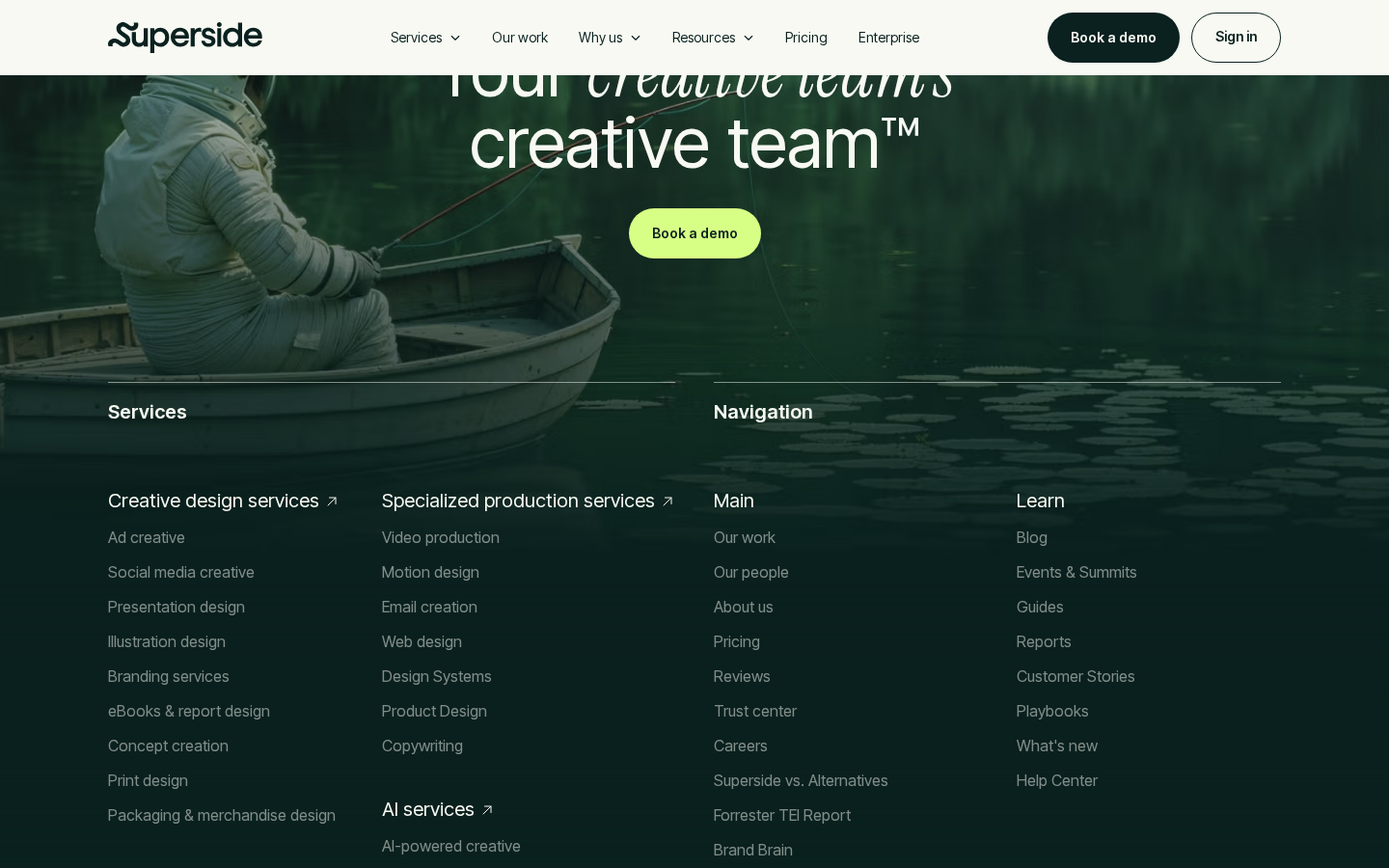This screenshot has width=1389, height=868.
Task: Check What's new link
Action: click(x=1057, y=746)
